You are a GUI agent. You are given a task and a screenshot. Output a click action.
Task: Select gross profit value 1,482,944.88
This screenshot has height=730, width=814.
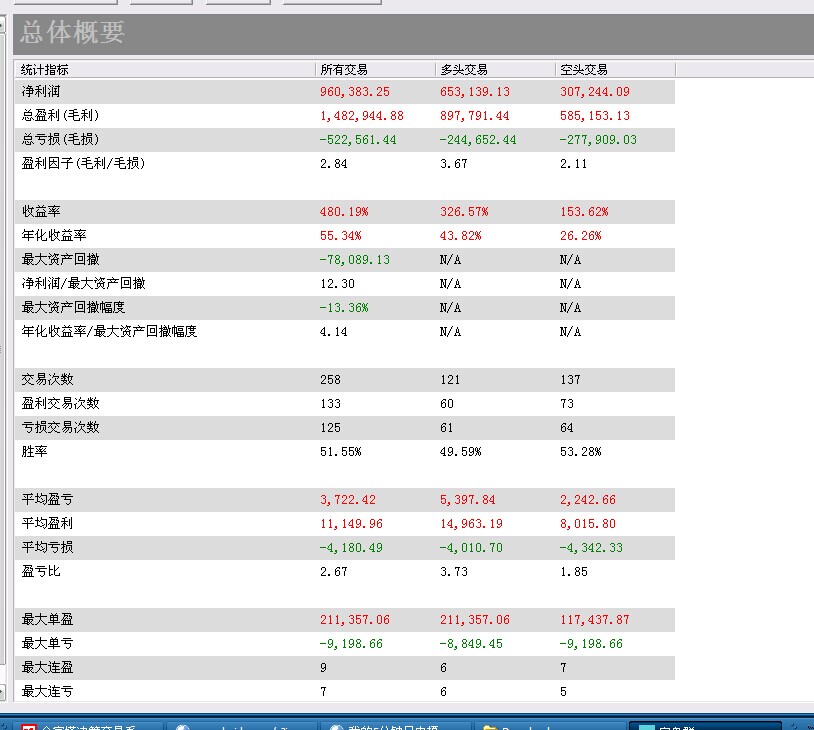tap(362, 116)
